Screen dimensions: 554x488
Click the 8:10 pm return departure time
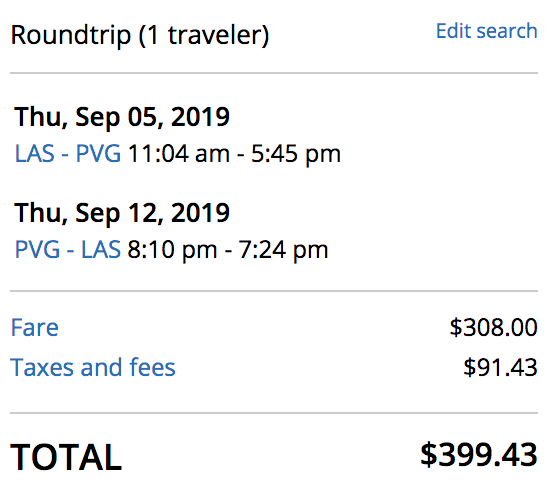click(x=172, y=250)
